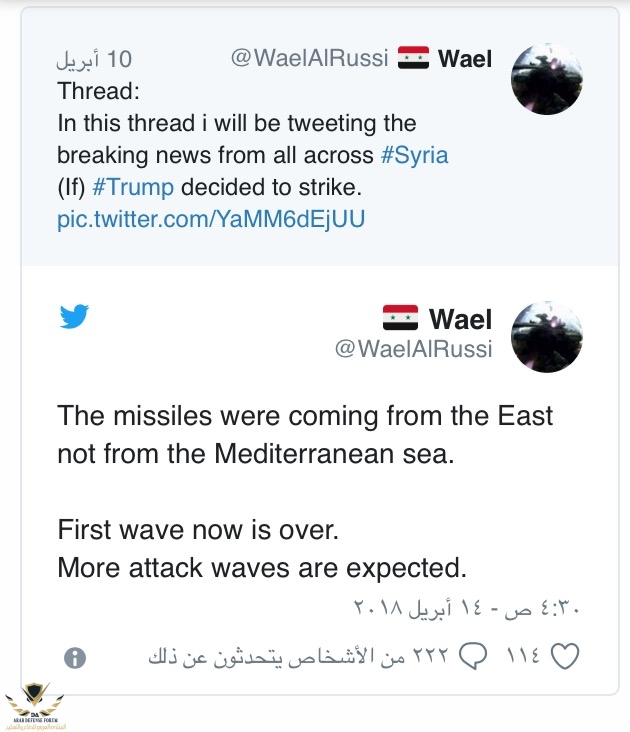Open the Wael display name in the main tweet
The height and width of the screenshot is (732, 630).
pos(461,319)
